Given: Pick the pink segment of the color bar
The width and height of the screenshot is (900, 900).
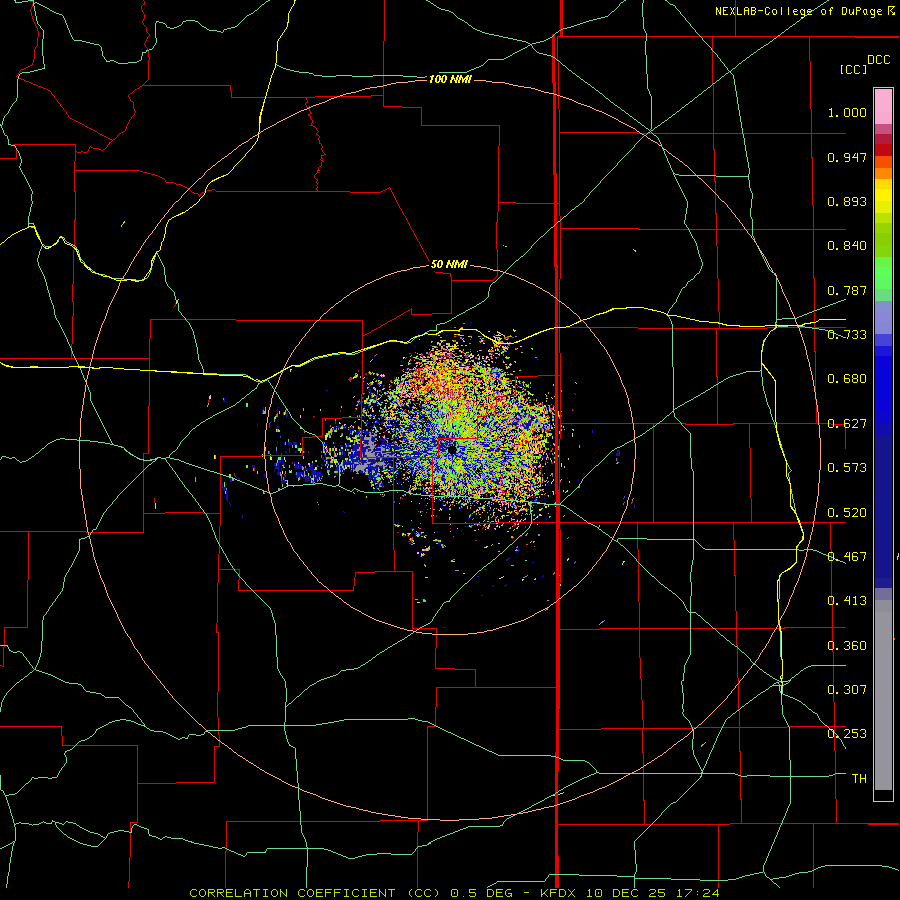Looking at the screenshot, I should coord(883,107).
